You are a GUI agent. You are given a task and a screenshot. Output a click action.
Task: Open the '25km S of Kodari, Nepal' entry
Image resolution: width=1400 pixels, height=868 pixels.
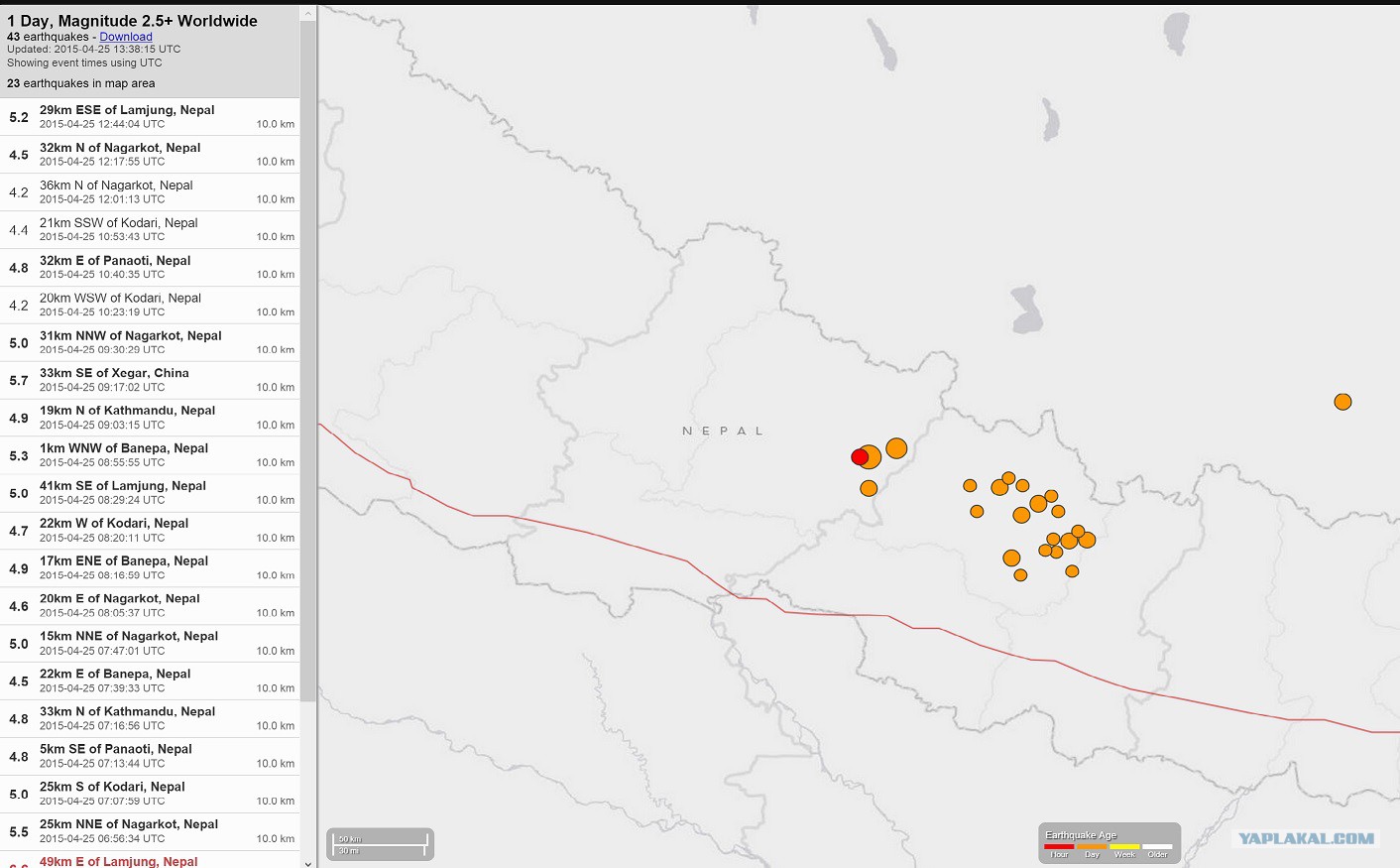tap(150, 795)
